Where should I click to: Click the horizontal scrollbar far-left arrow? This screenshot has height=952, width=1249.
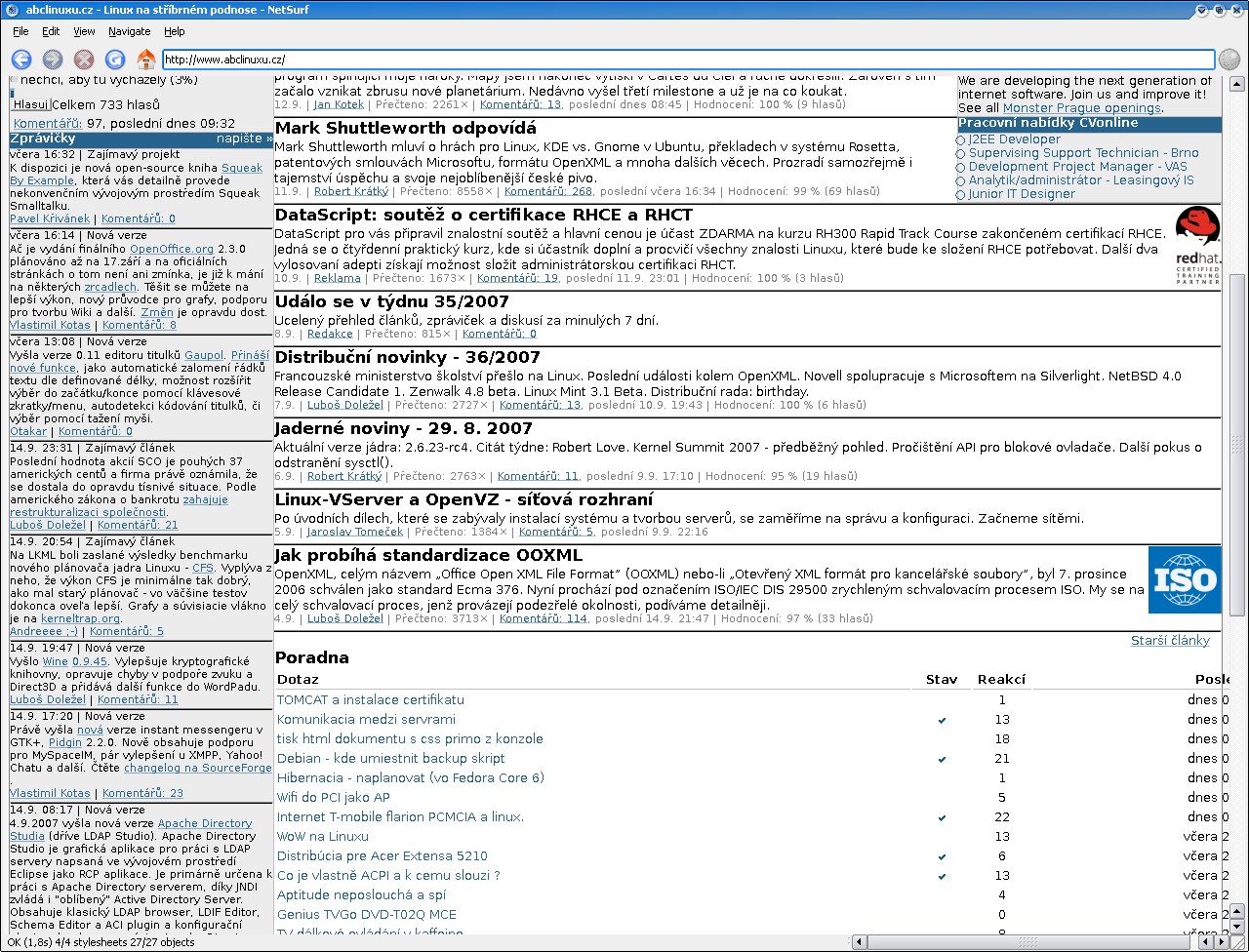point(859,942)
